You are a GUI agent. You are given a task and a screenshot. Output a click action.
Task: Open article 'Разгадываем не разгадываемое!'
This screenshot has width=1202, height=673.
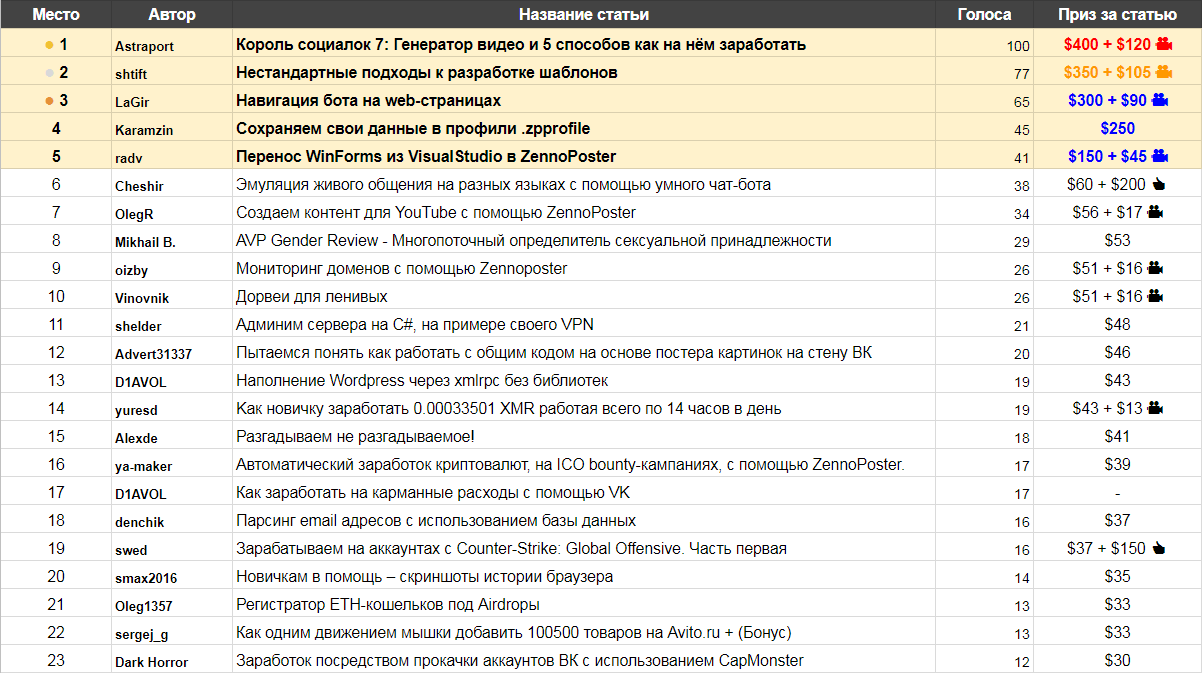pyautogui.click(x=355, y=437)
